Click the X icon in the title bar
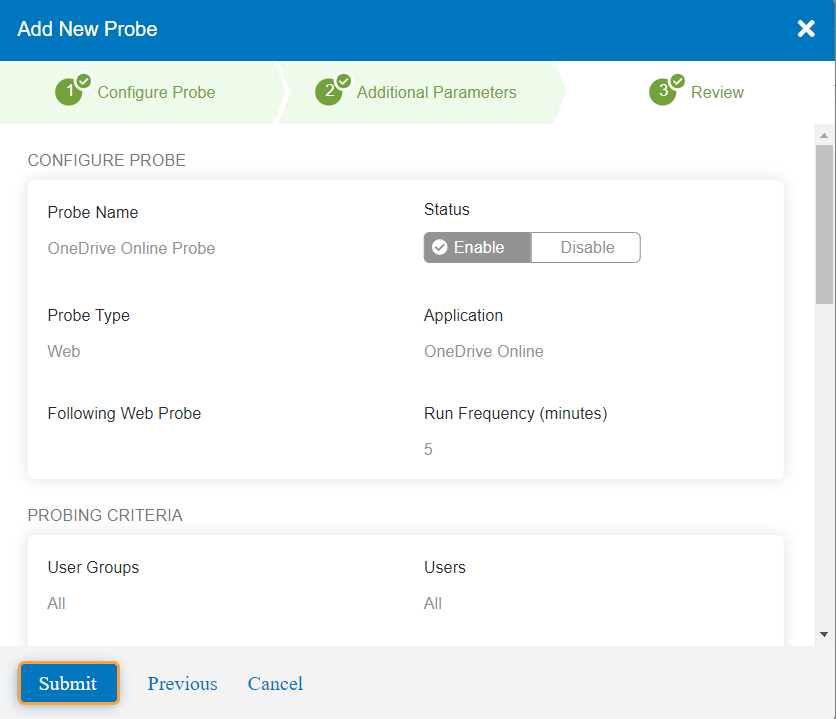 point(807,29)
